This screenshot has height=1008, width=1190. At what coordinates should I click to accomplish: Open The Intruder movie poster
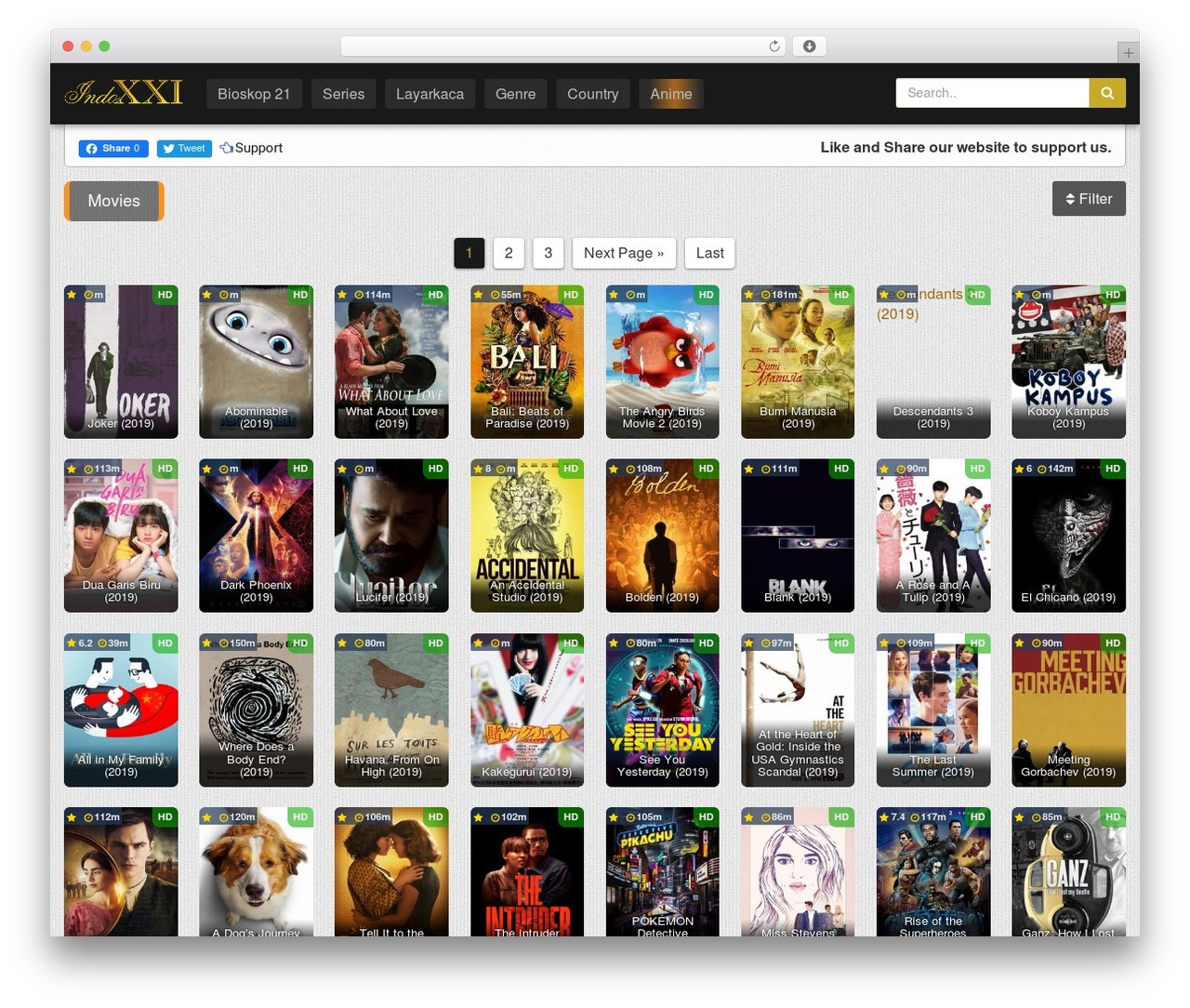(x=527, y=872)
